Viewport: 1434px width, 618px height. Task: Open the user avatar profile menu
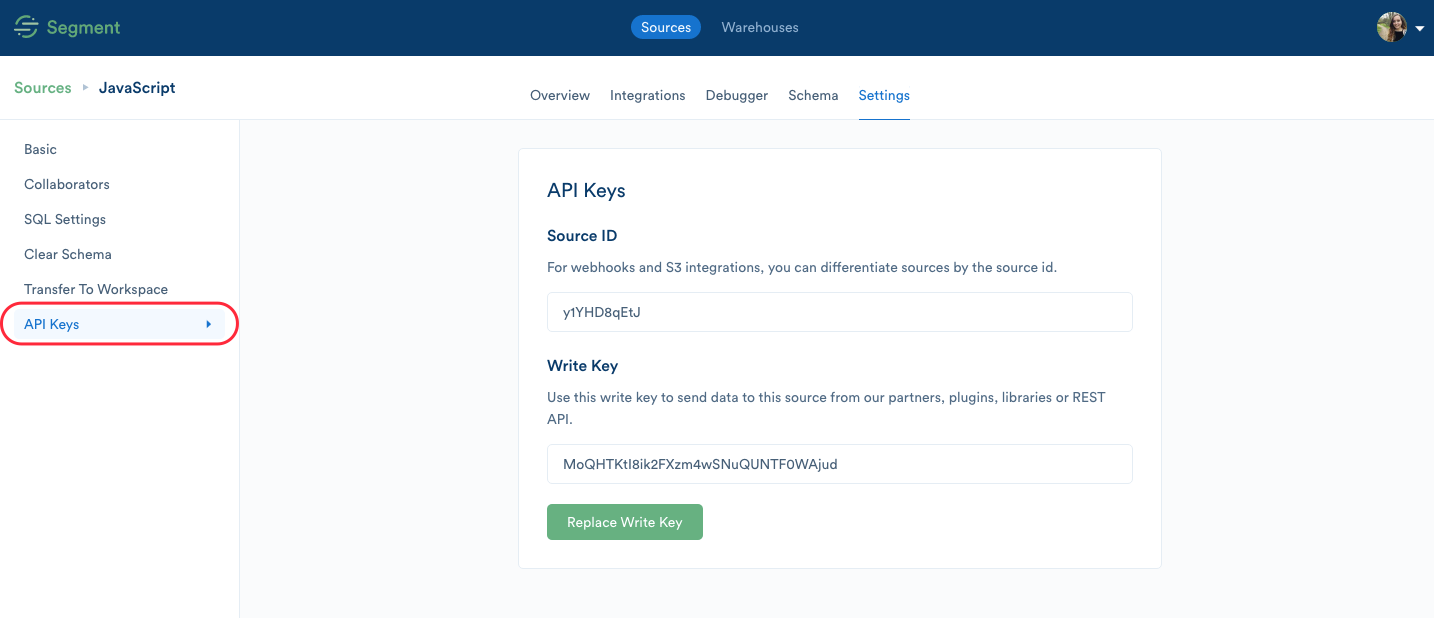click(x=1392, y=27)
